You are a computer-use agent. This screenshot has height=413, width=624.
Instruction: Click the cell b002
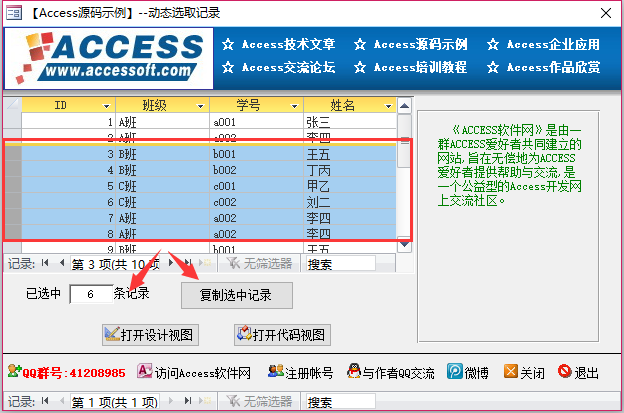[x=256, y=169]
